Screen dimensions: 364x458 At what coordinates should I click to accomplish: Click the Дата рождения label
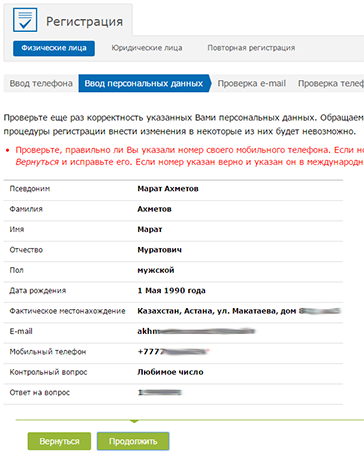pos(38,291)
